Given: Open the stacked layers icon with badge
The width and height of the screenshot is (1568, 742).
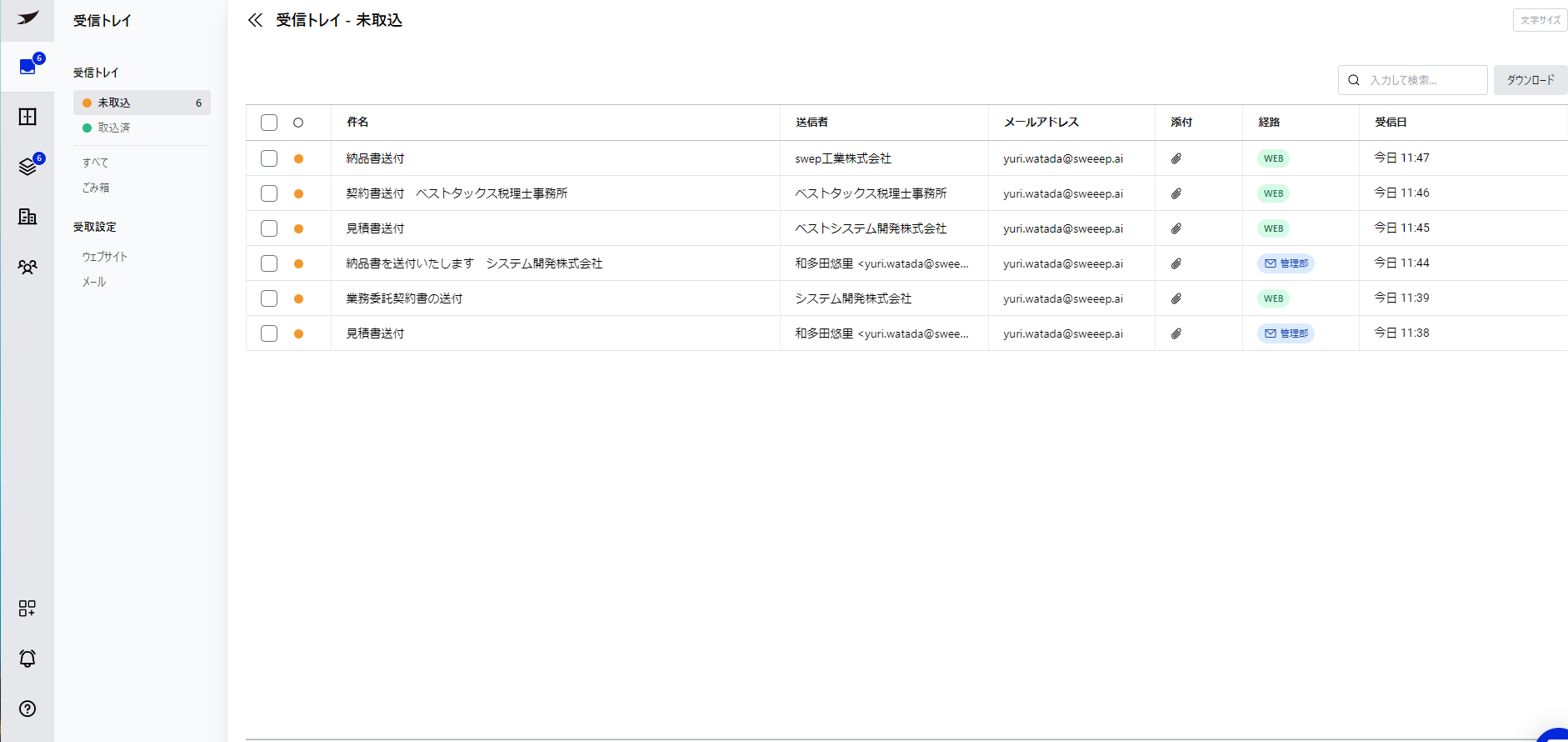Looking at the screenshot, I should [27, 167].
